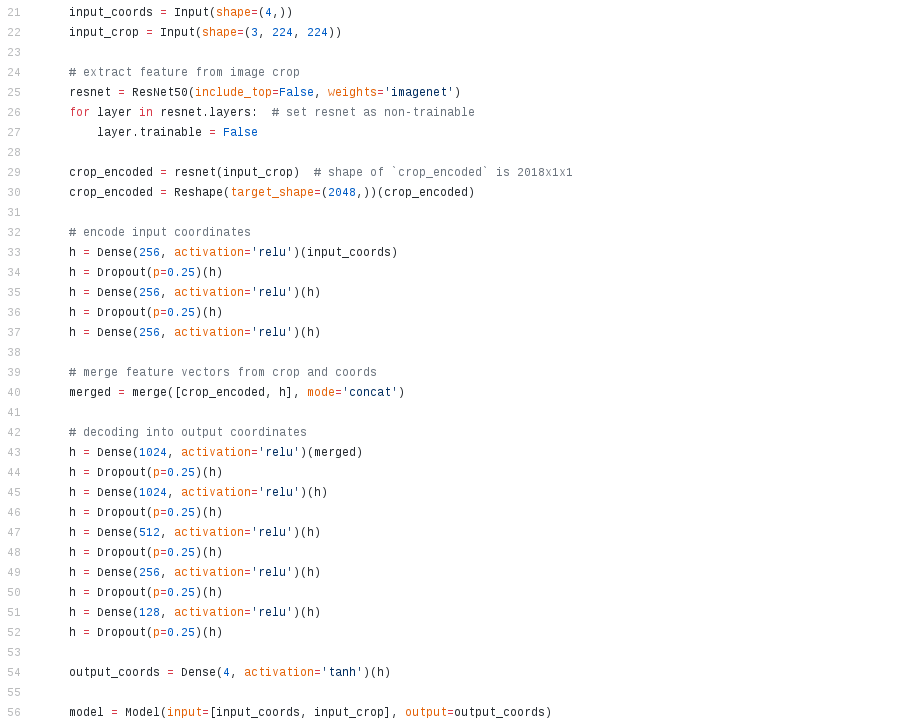Select line number 25 in the gutter
Screen dimensions: 897x723
click(14, 92)
